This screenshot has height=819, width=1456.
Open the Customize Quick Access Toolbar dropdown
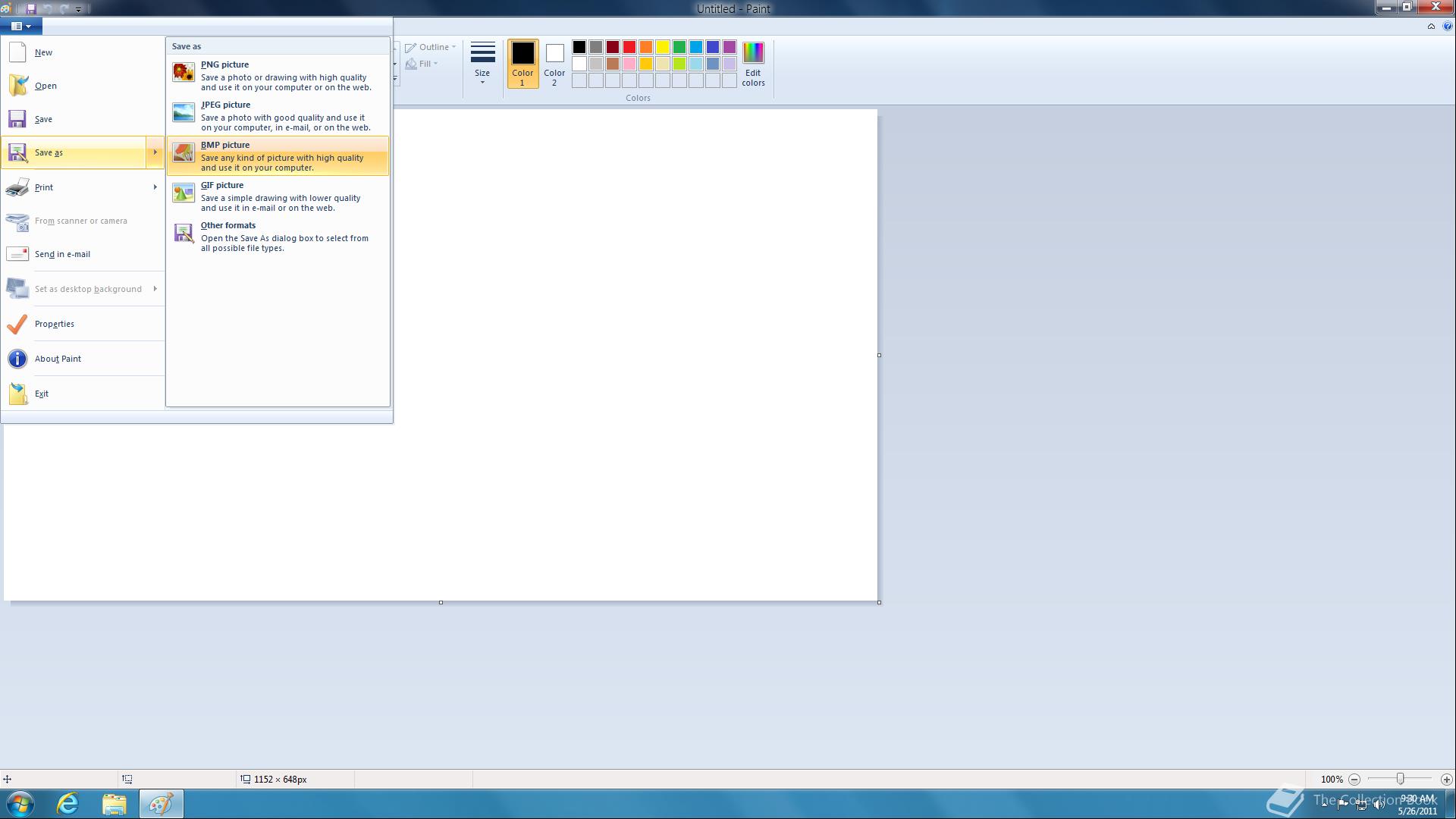78,9
